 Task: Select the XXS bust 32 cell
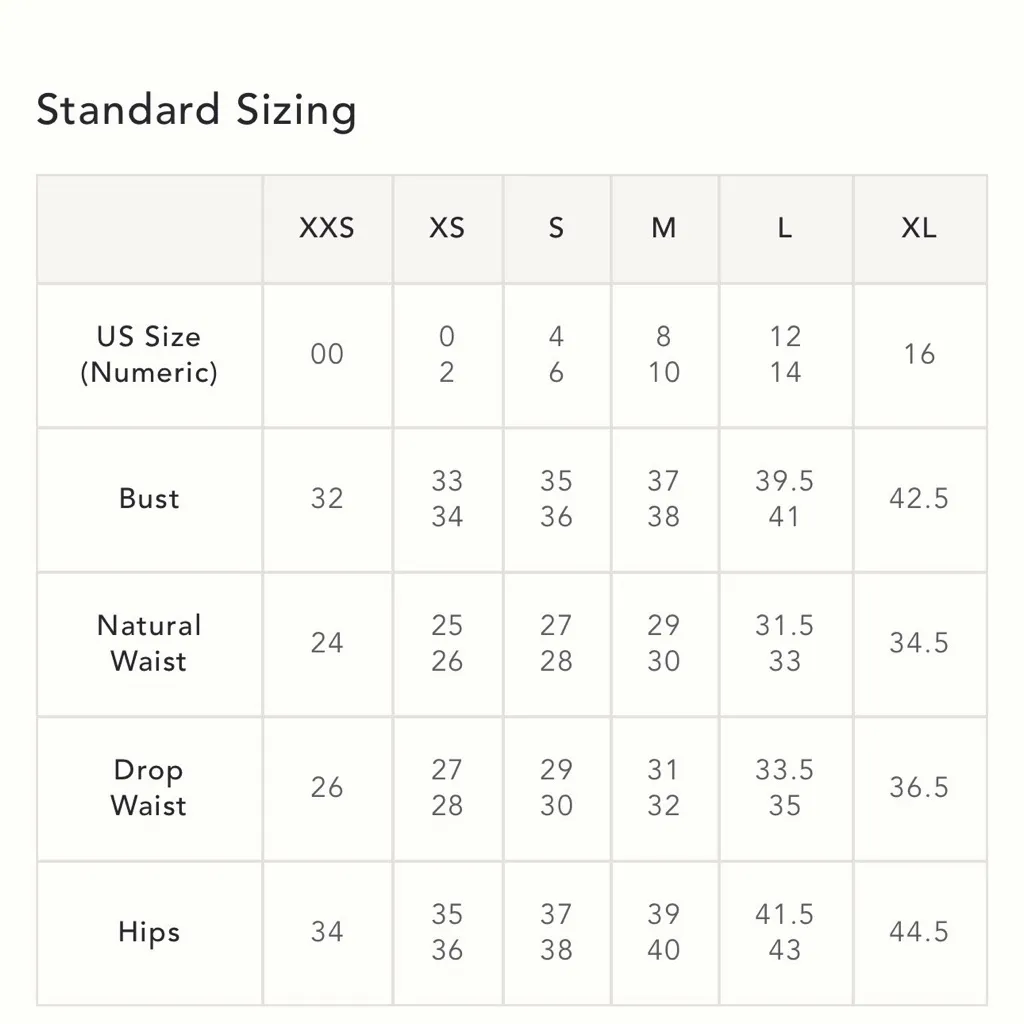tap(327, 498)
